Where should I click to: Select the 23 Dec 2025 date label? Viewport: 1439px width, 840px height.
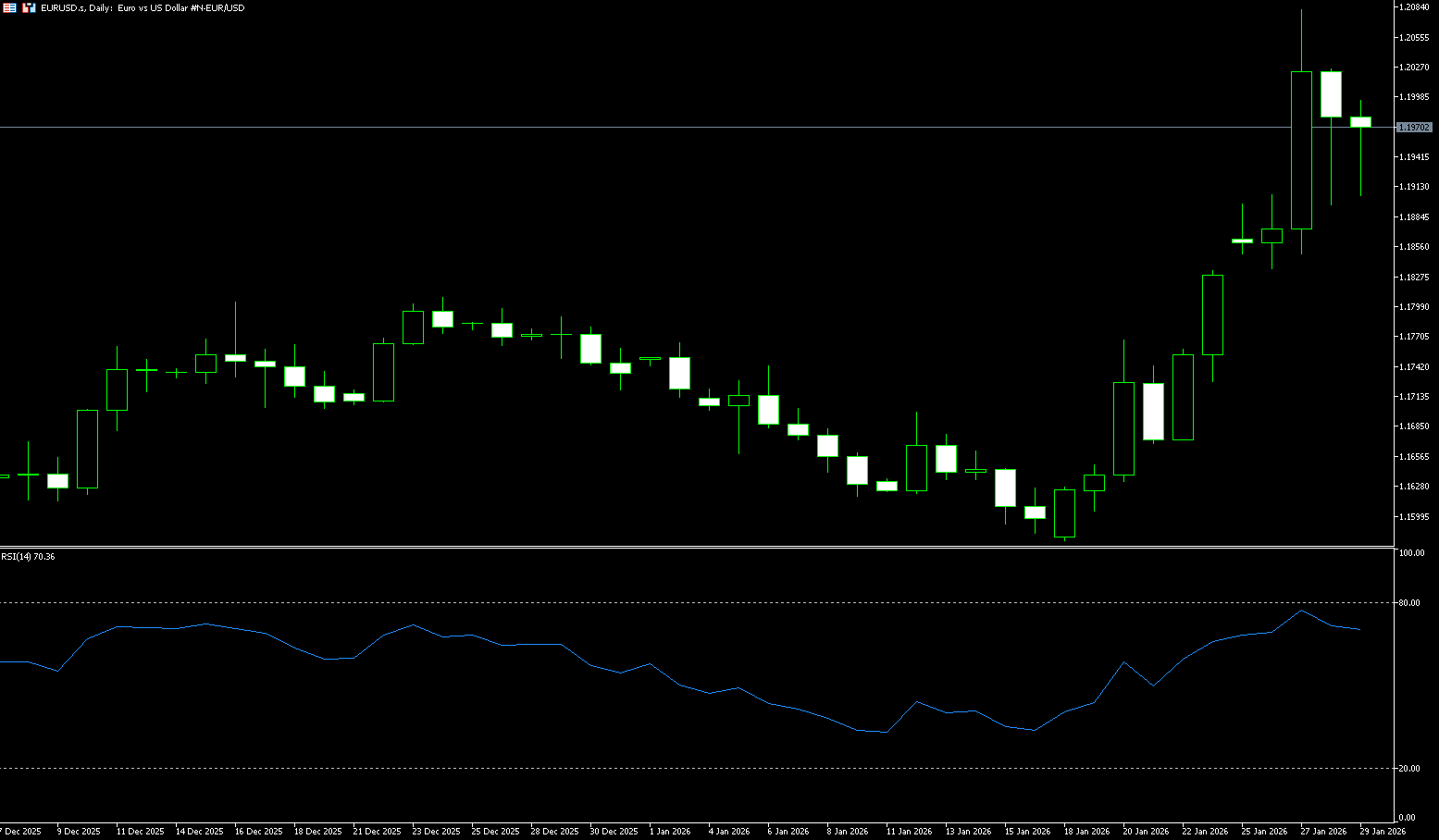point(435,832)
